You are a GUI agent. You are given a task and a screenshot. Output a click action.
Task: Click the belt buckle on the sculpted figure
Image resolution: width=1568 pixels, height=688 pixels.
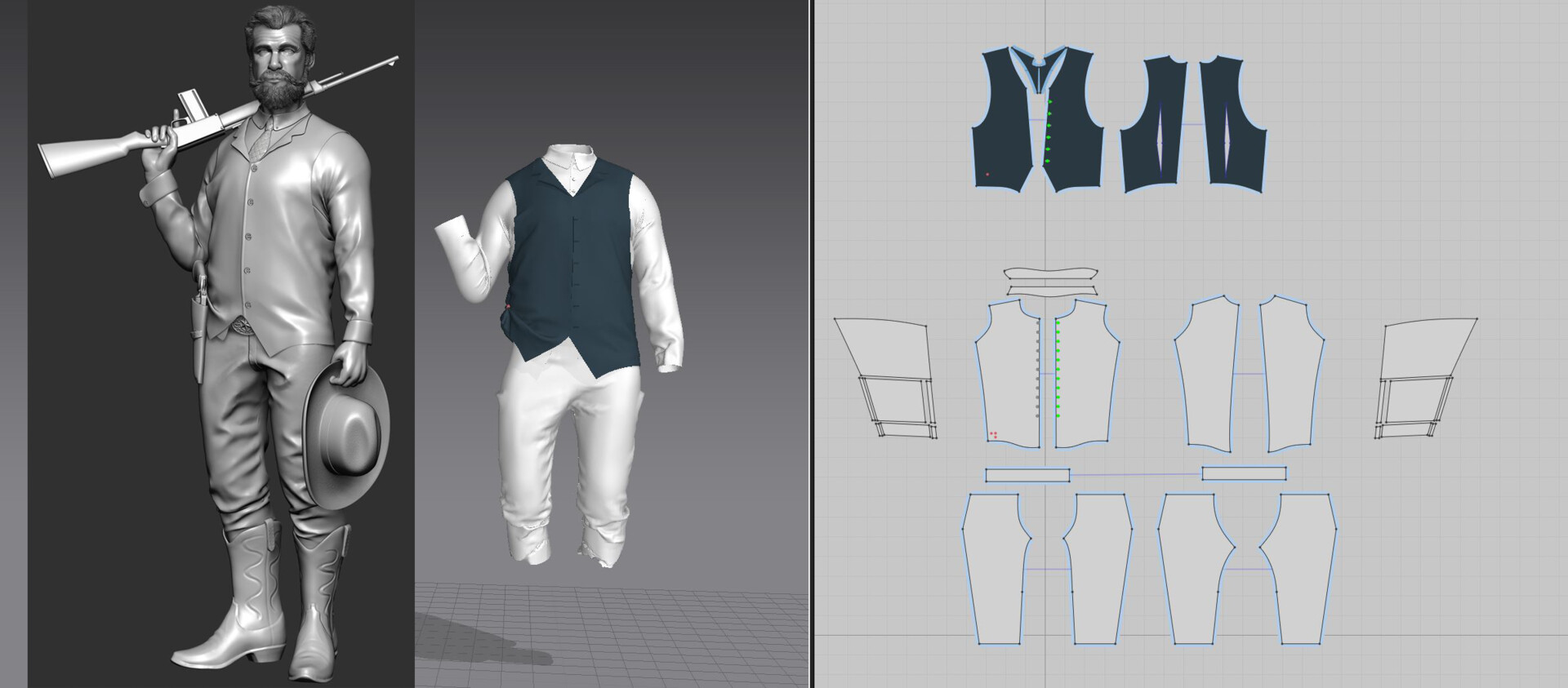pyautogui.click(x=242, y=326)
